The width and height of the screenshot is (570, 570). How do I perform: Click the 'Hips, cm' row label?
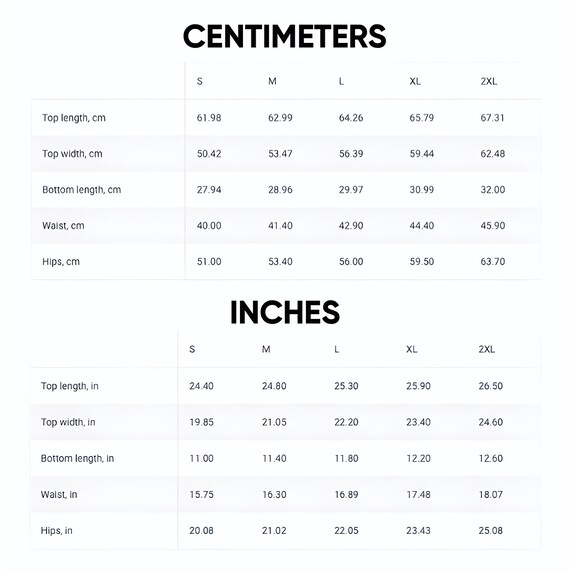click(61, 262)
